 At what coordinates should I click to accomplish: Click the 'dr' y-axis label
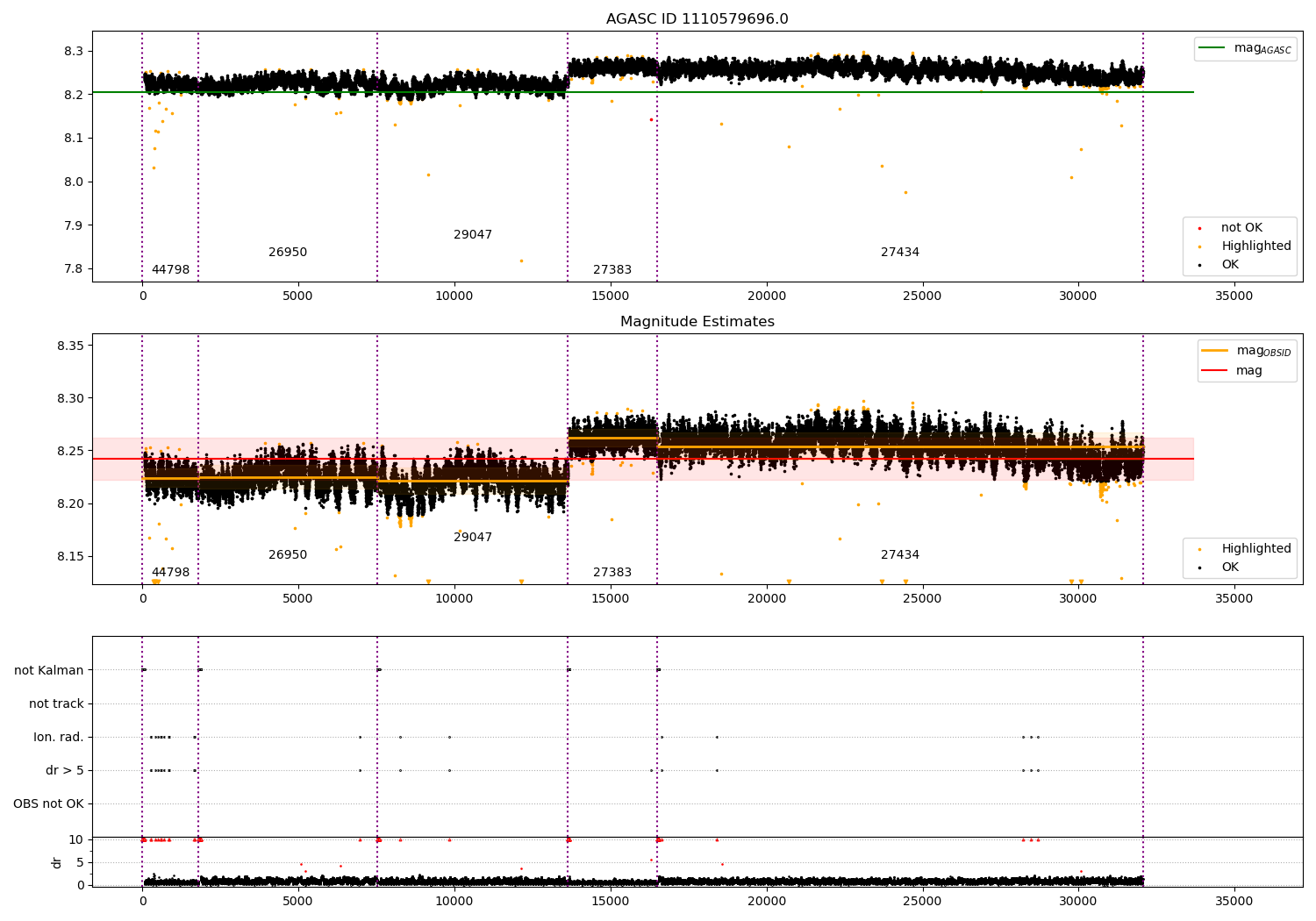point(57,862)
